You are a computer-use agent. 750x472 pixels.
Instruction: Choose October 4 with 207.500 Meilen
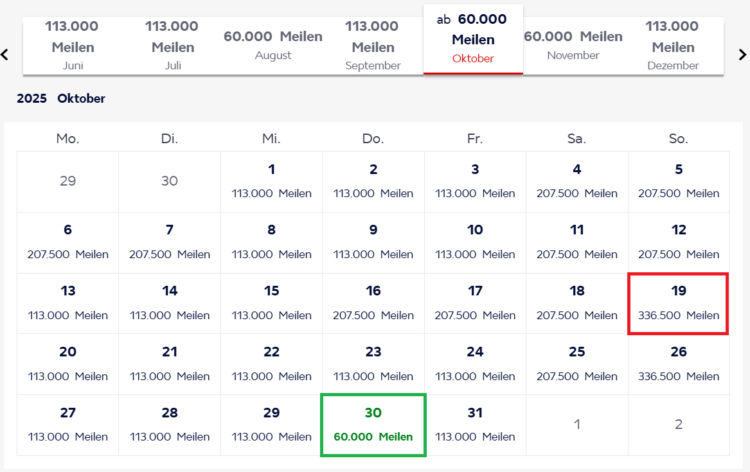tap(577, 181)
